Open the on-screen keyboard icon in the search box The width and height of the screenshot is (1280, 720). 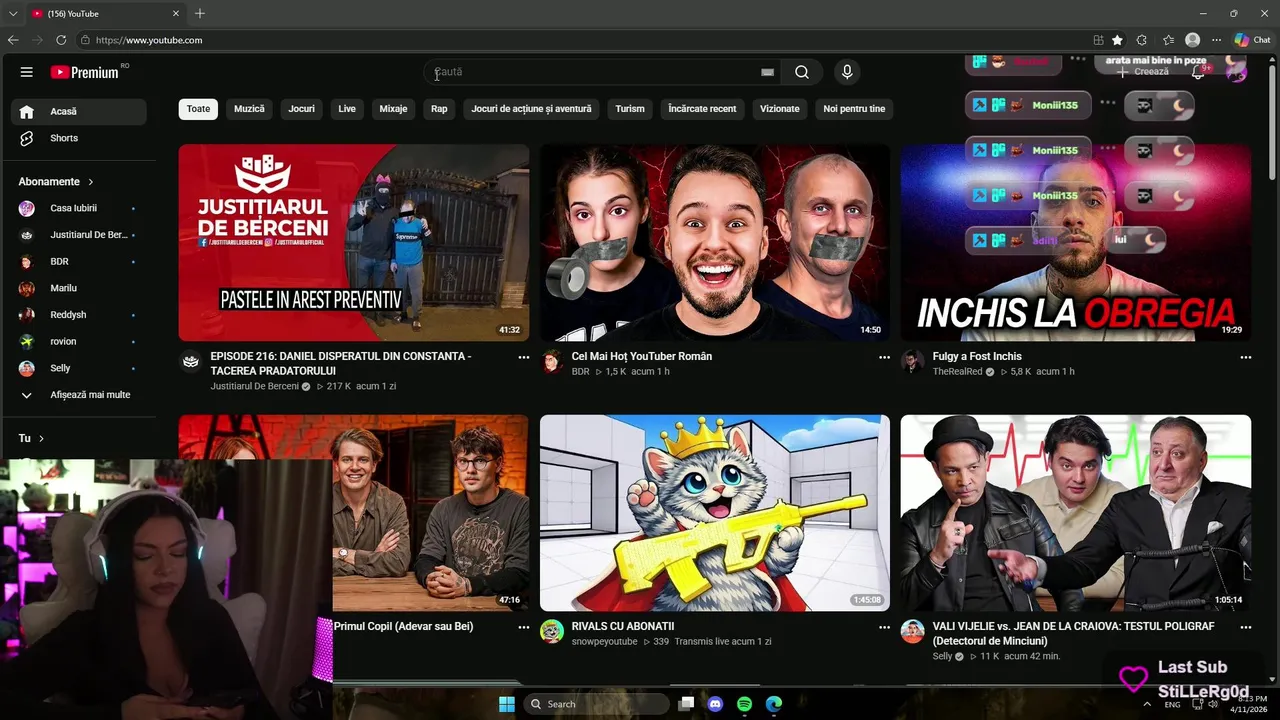(x=767, y=72)
